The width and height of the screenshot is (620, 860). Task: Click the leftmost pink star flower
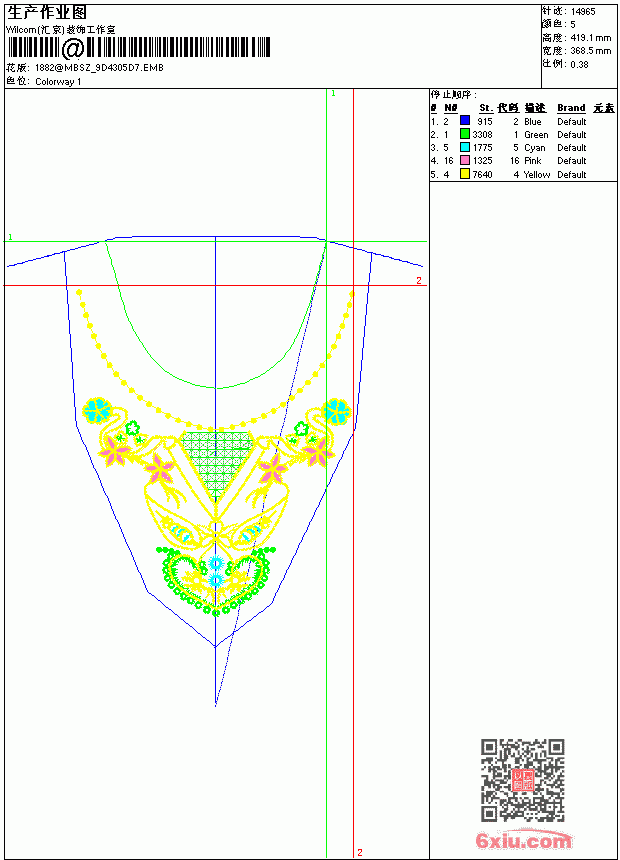coord(114,451)
